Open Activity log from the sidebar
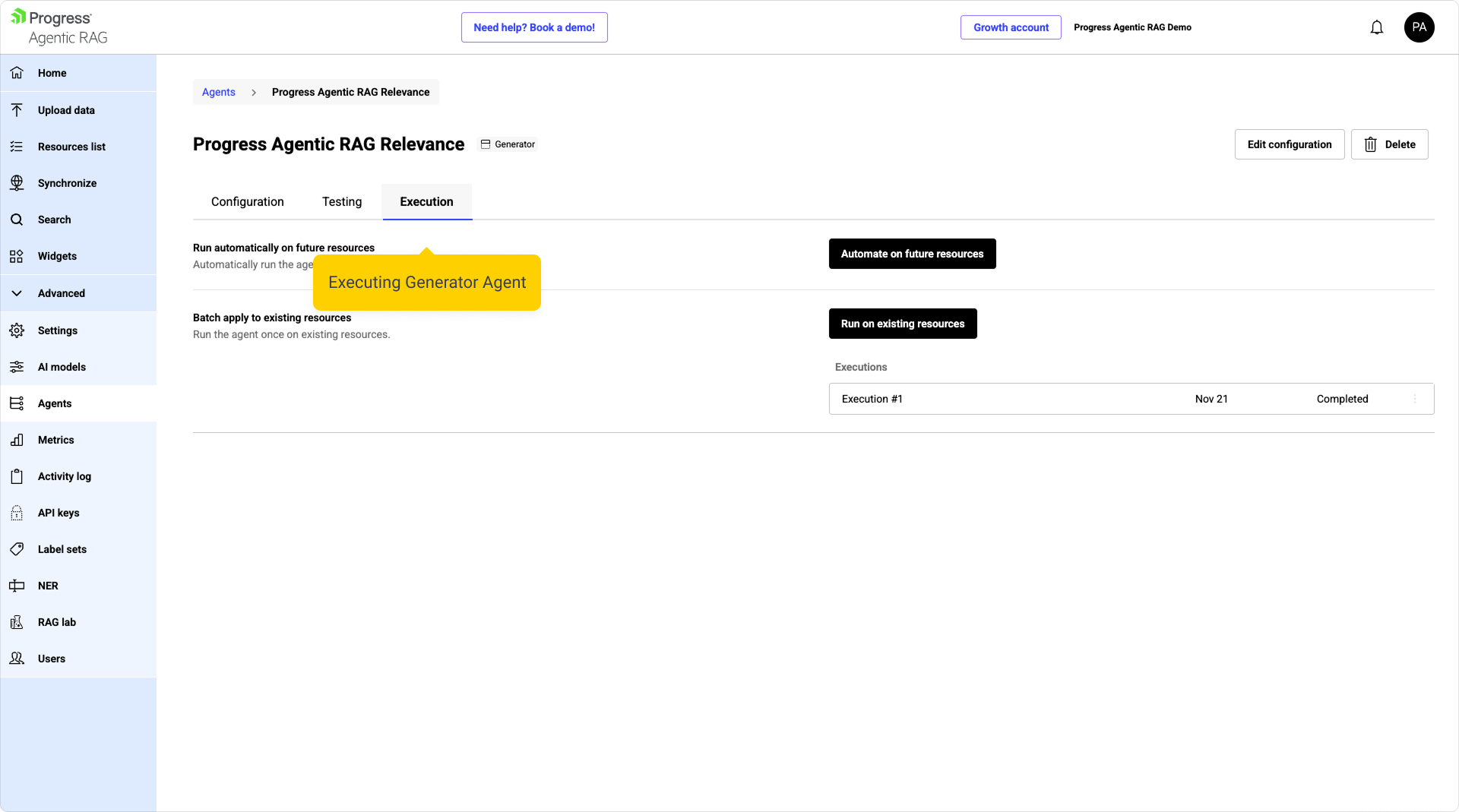 click(x=65, y=476)
